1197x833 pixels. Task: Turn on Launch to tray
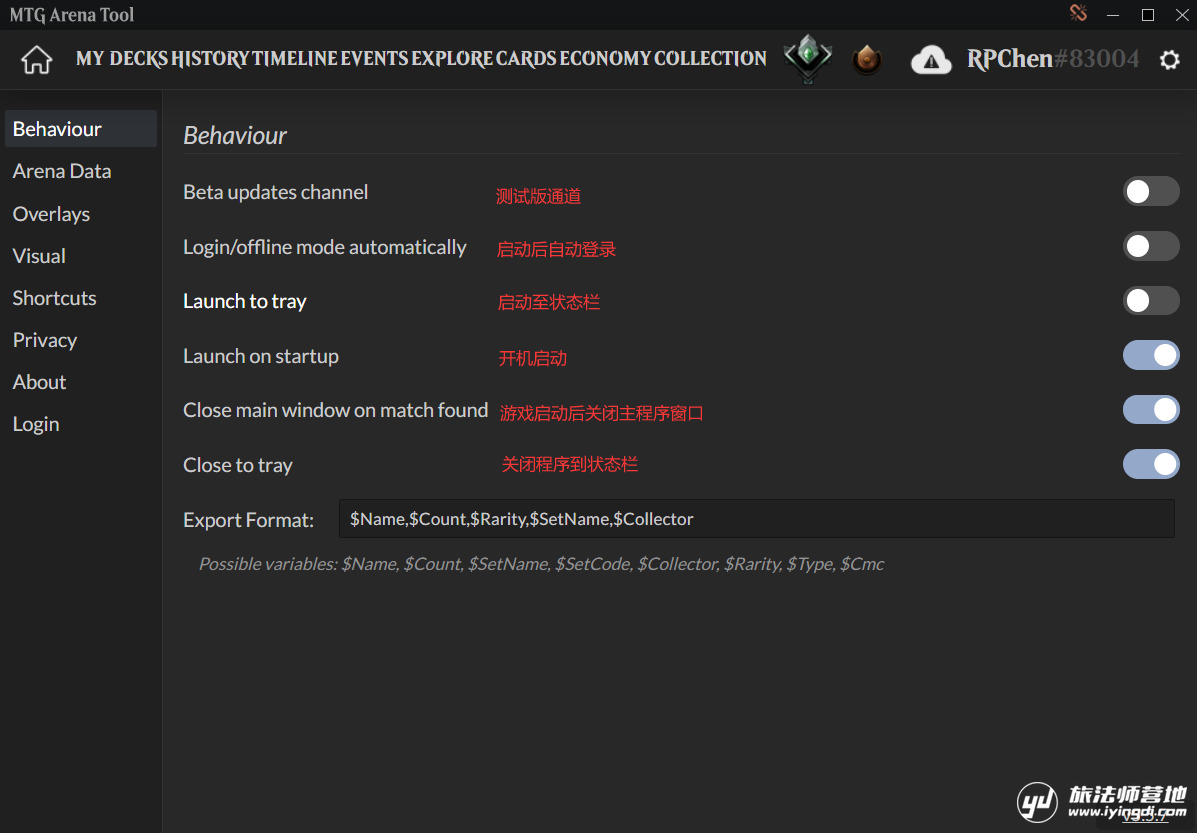pyautogui.click(x=1150, y=300)
